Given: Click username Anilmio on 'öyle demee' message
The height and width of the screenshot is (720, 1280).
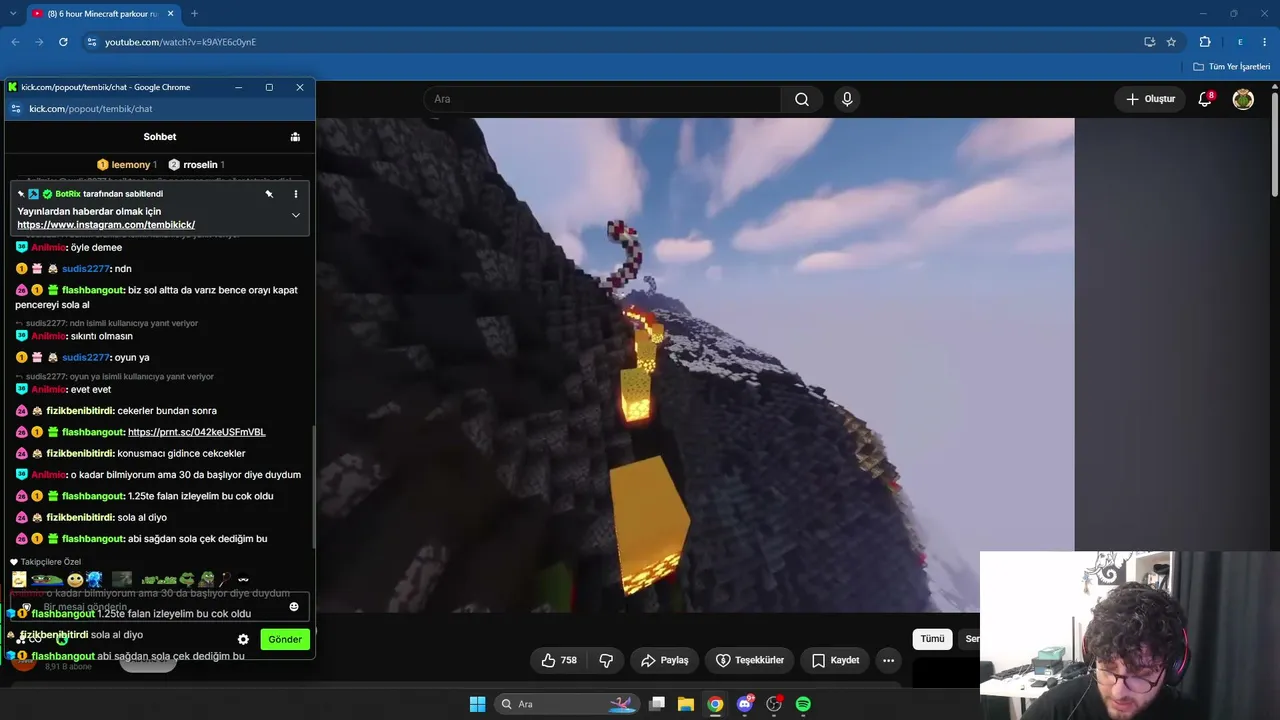Looking at the screenshot, I should coord(49,247).
